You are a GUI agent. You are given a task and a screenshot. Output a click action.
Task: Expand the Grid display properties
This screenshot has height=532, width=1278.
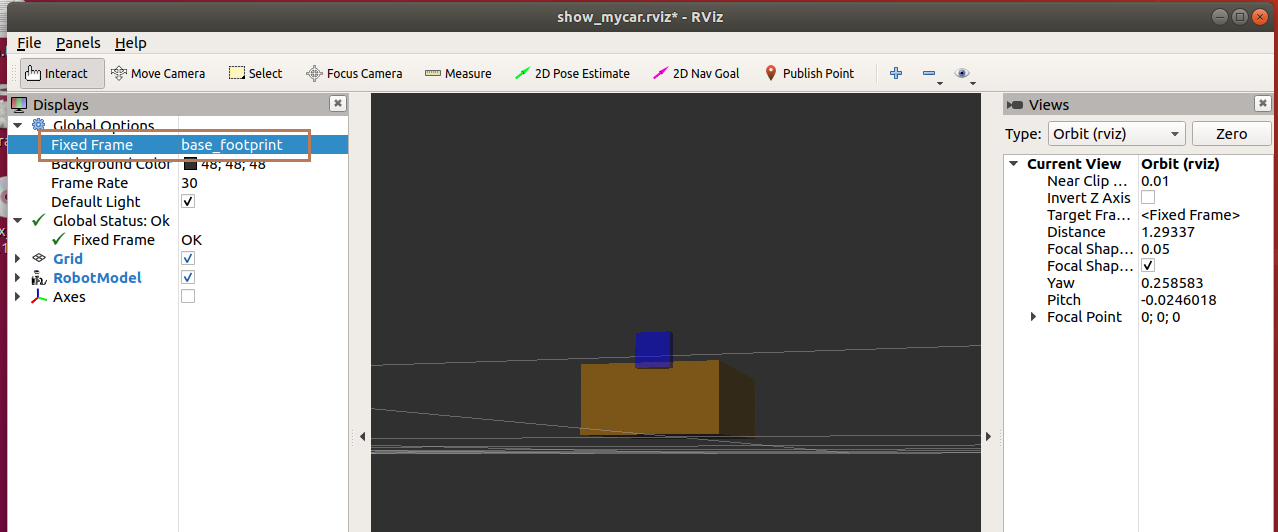(x=18, y=258)
